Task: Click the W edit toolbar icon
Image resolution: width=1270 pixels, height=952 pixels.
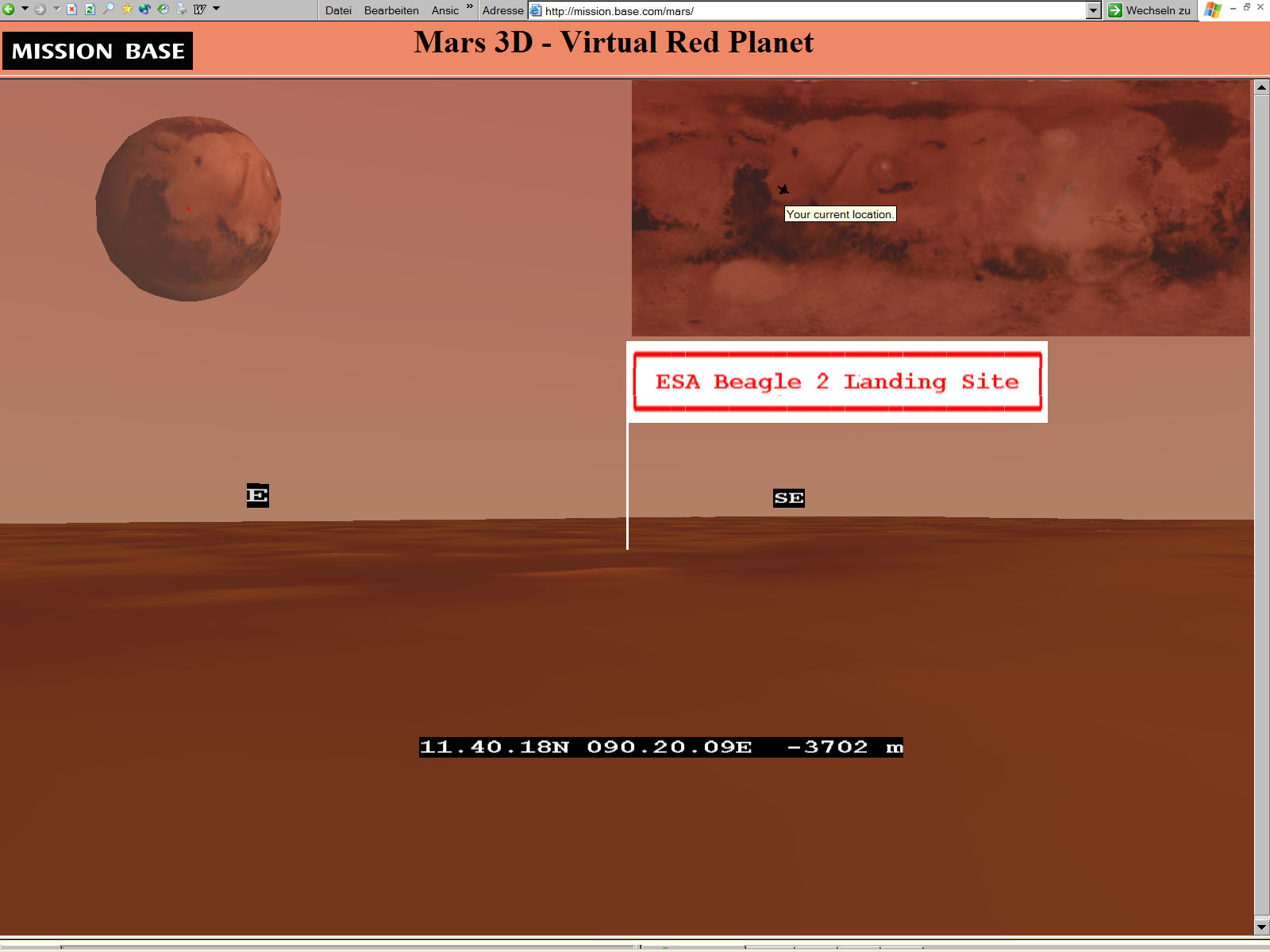Action: [x=200, y=10]
